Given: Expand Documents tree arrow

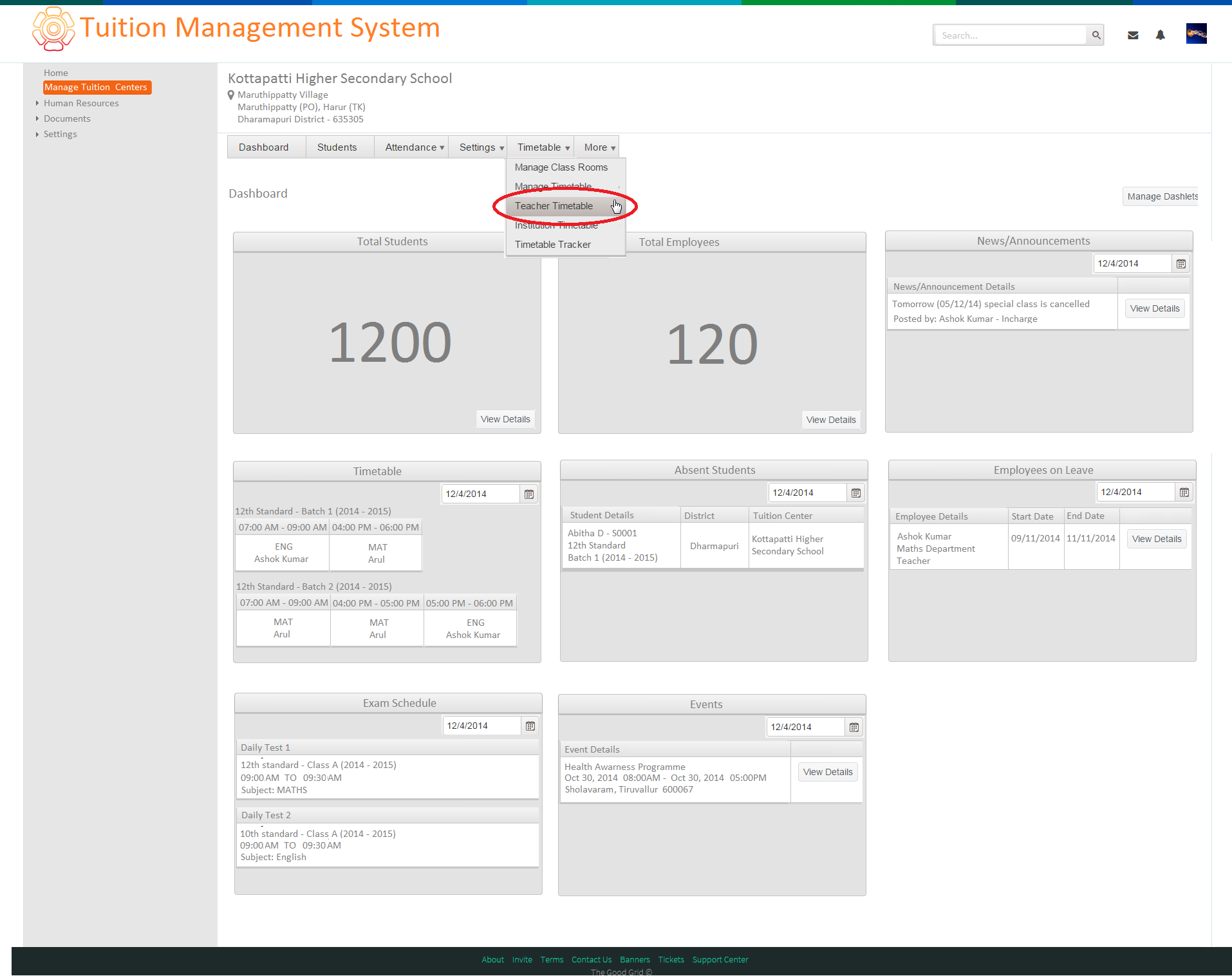Looking at the screenshot, I should coord(37,118).
